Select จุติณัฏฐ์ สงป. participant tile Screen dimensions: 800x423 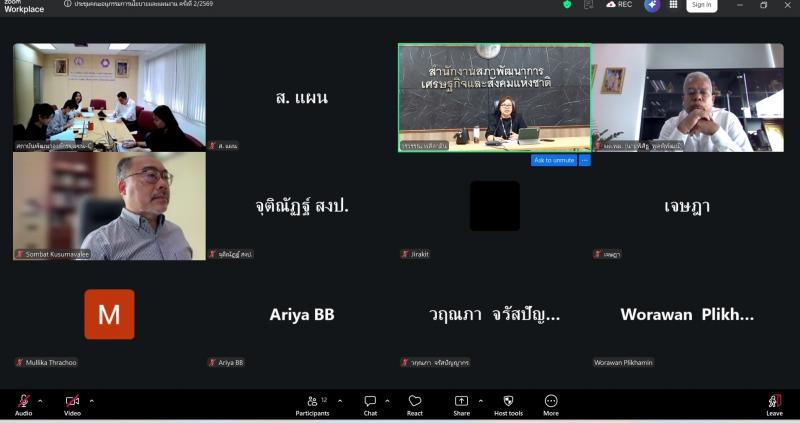click(x=302, y=206)
